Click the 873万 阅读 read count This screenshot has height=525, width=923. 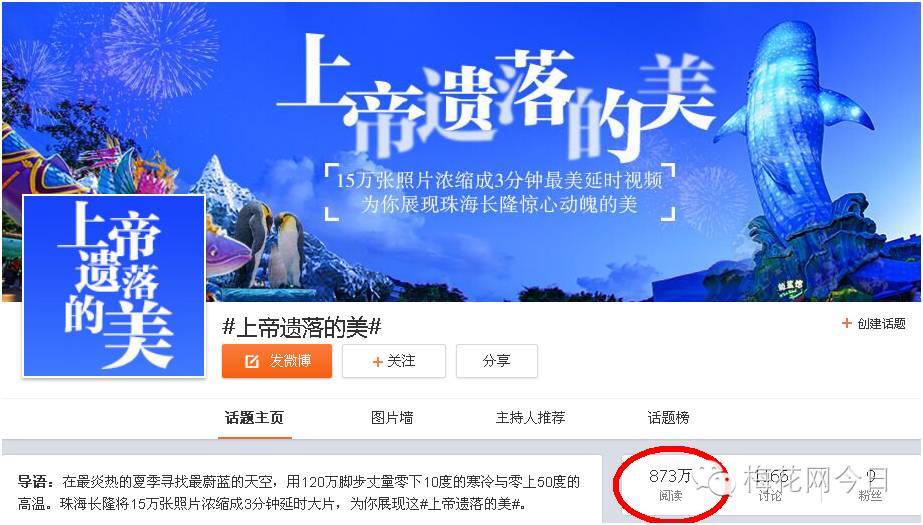point(670,484)
